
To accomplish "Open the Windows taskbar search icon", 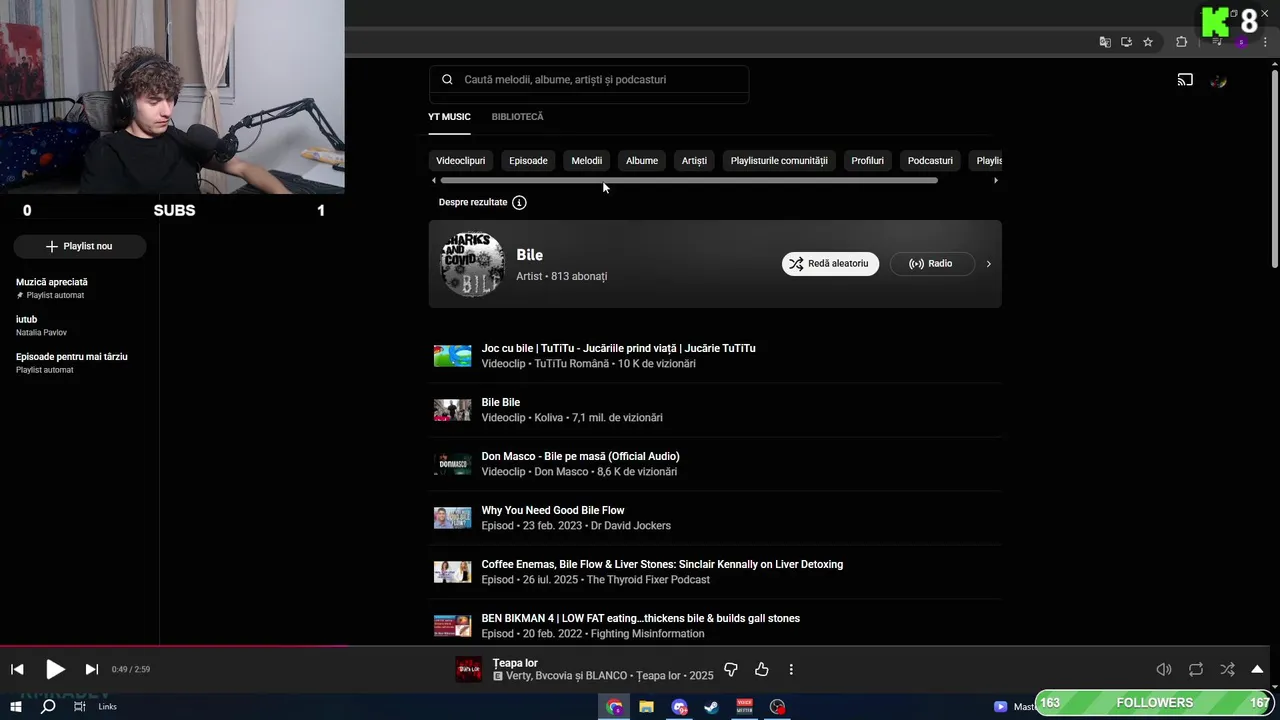I will (x=48, y=707).
